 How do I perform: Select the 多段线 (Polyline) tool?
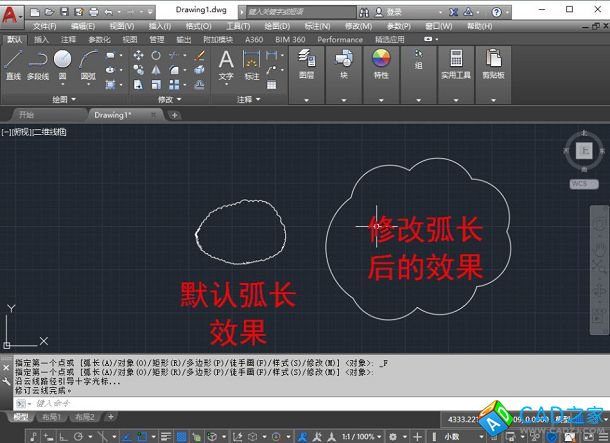coord(38,62)
